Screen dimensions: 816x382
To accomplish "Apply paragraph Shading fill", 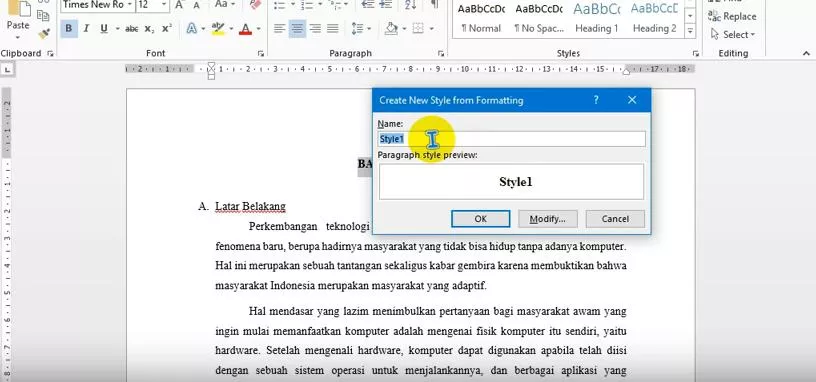I will click(x=391, y=29).
